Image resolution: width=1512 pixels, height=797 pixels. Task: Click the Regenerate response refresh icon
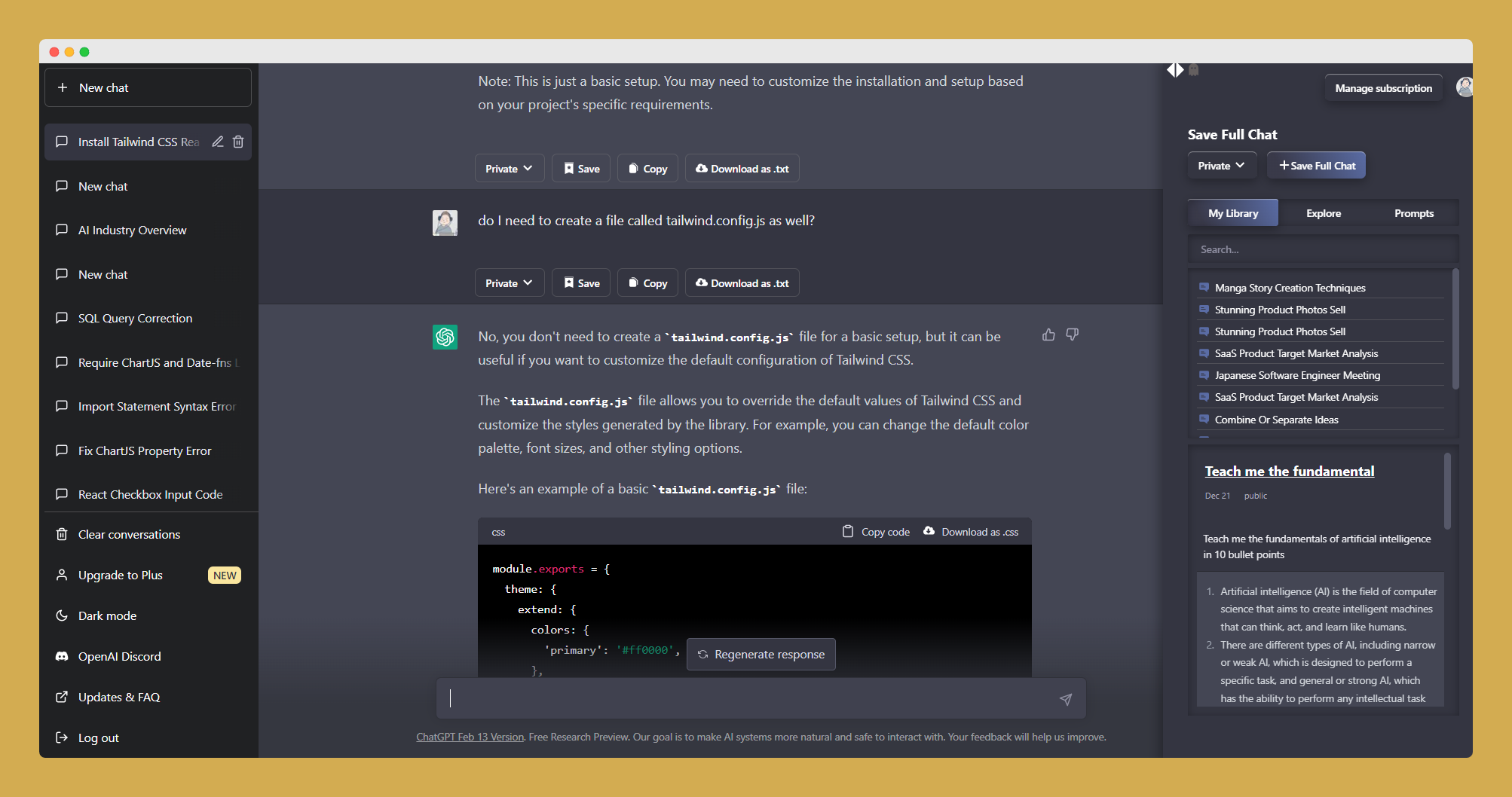point(702,654)
